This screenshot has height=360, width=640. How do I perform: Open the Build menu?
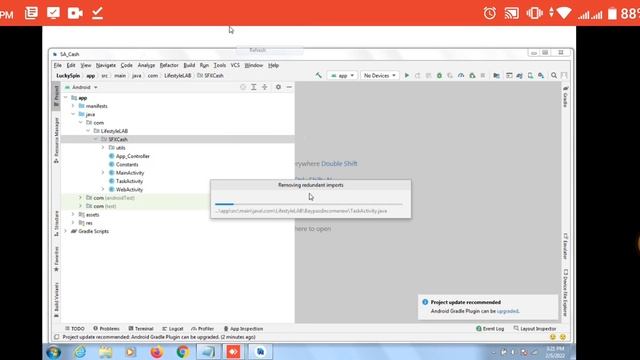(x=189, y=65)
